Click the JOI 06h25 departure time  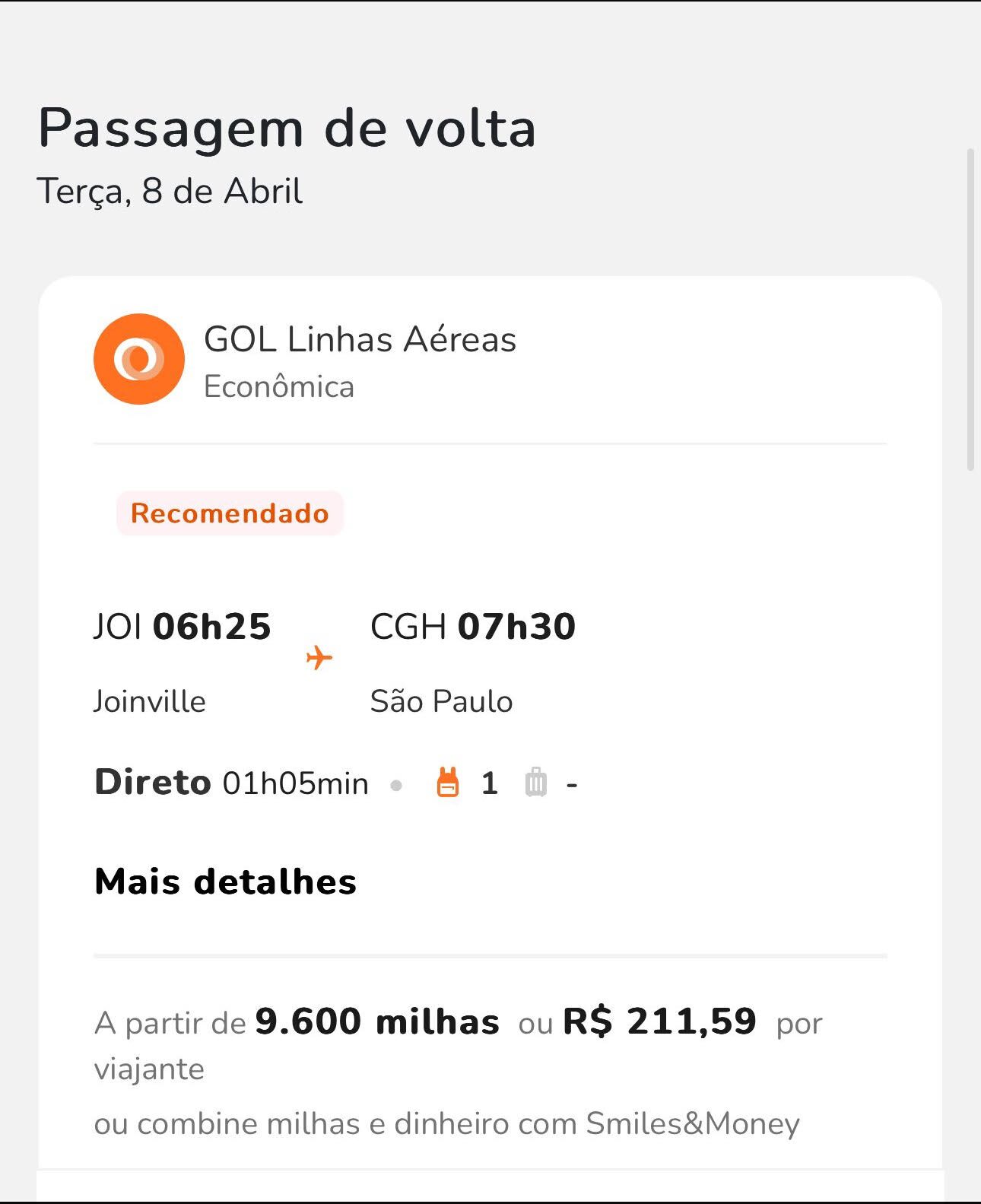pos(182,627)
